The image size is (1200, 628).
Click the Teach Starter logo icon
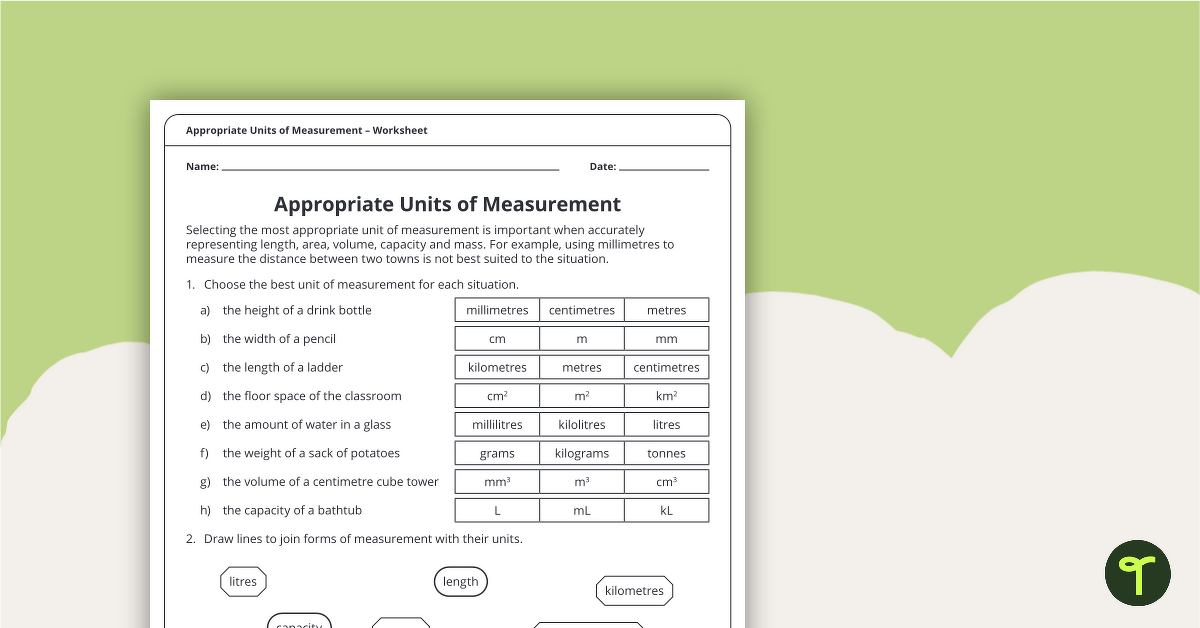click(1137, 573)
